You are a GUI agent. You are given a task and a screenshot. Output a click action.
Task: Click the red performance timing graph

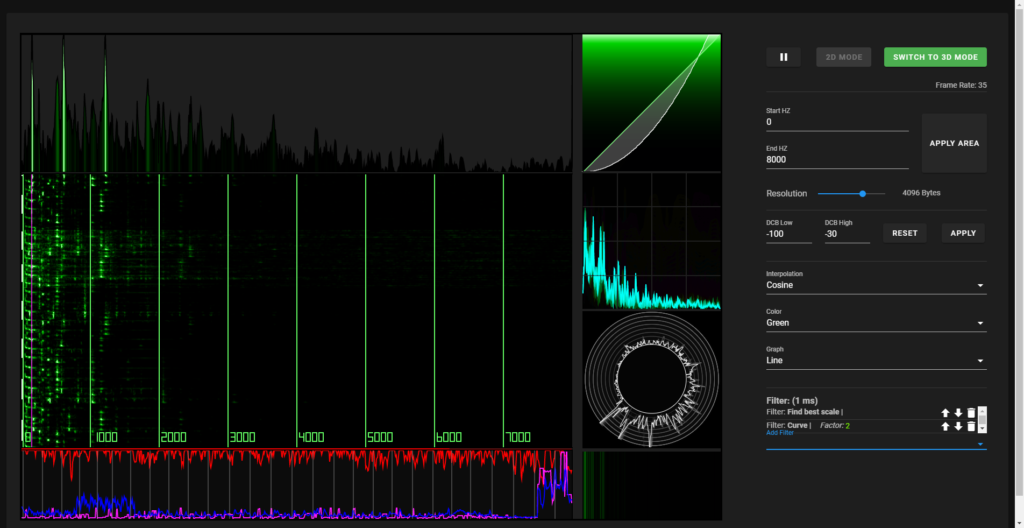[x=296, y=484]
